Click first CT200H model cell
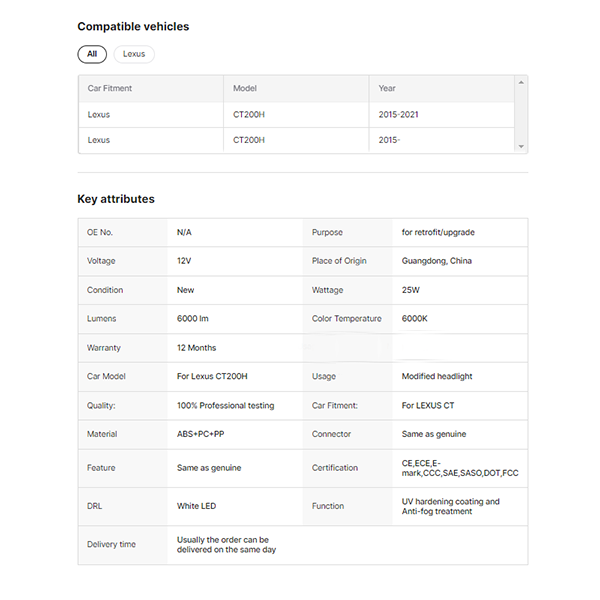The height and width of the screenshot is (600, 600). (249, 115)
